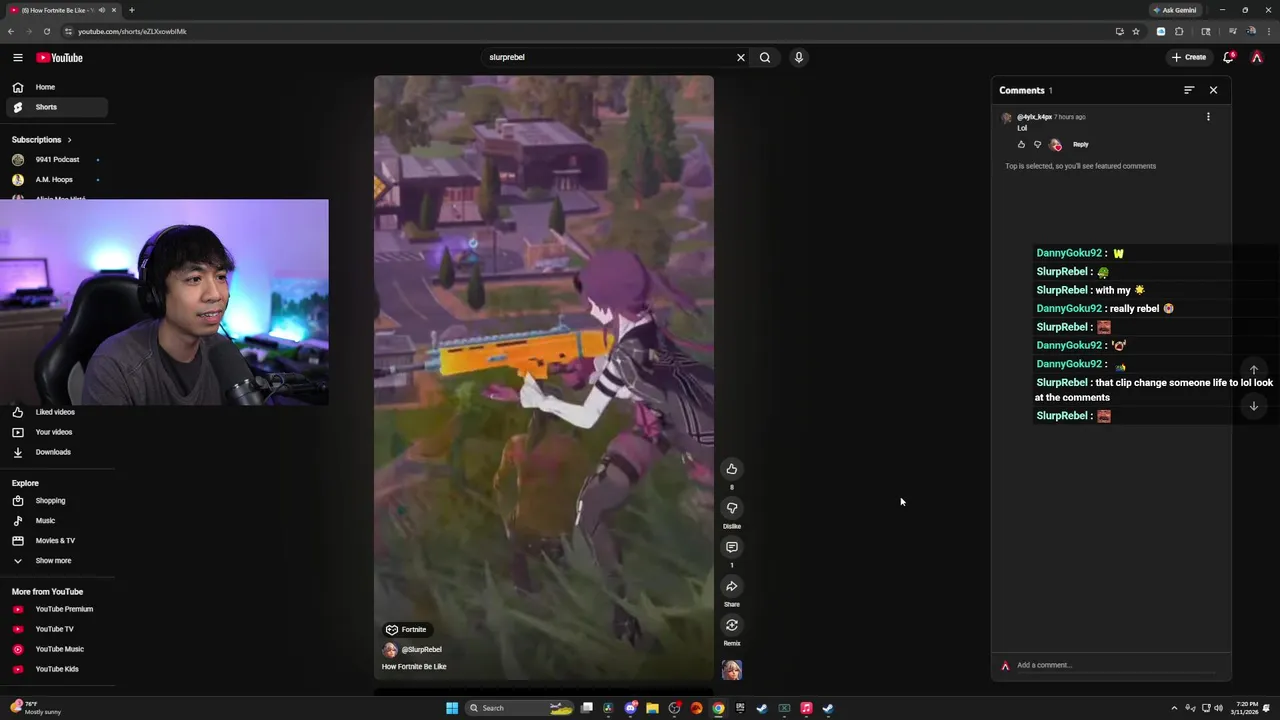Like the comment 'Lol'
This screenshot has width=1280, height=720.
pyautogui.click(x=1021, y=144)
